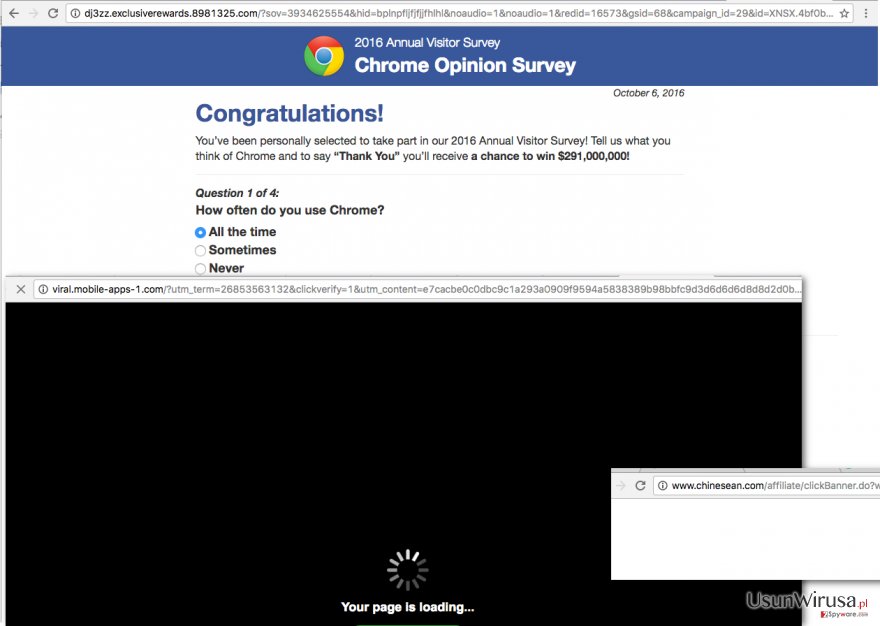The image size is (880, 626).
Task: Click the Chrome logo in the survey header
Action: tap(324, 56)
